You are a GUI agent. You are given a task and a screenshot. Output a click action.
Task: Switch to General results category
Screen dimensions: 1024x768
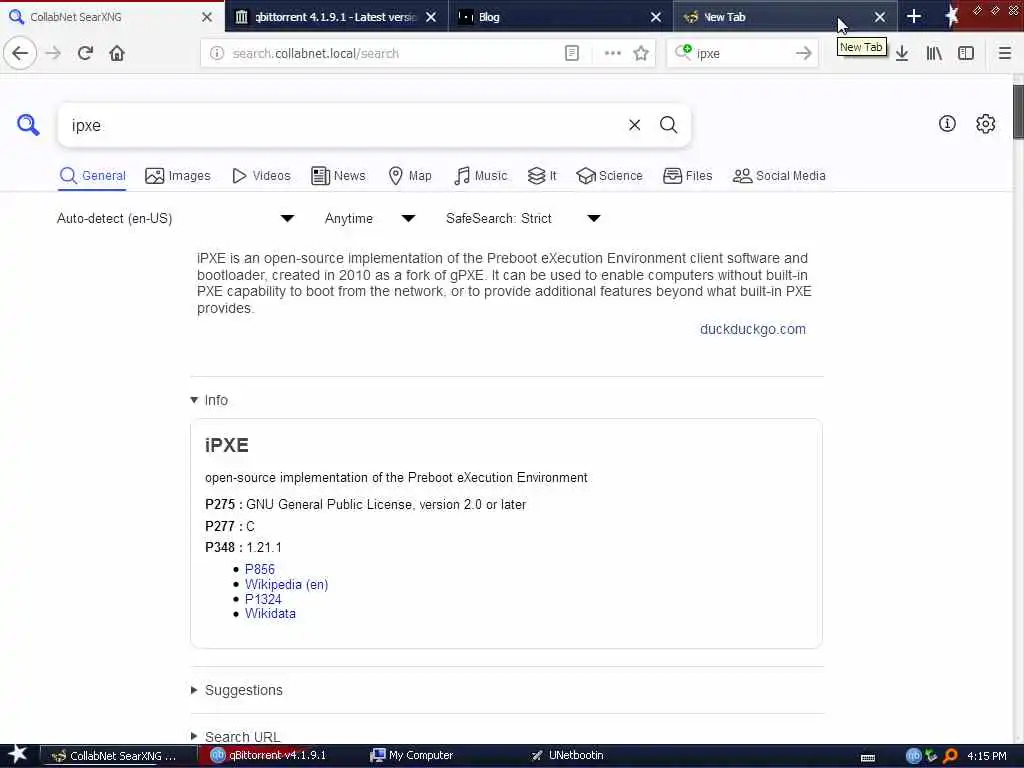tap(93, 176)
